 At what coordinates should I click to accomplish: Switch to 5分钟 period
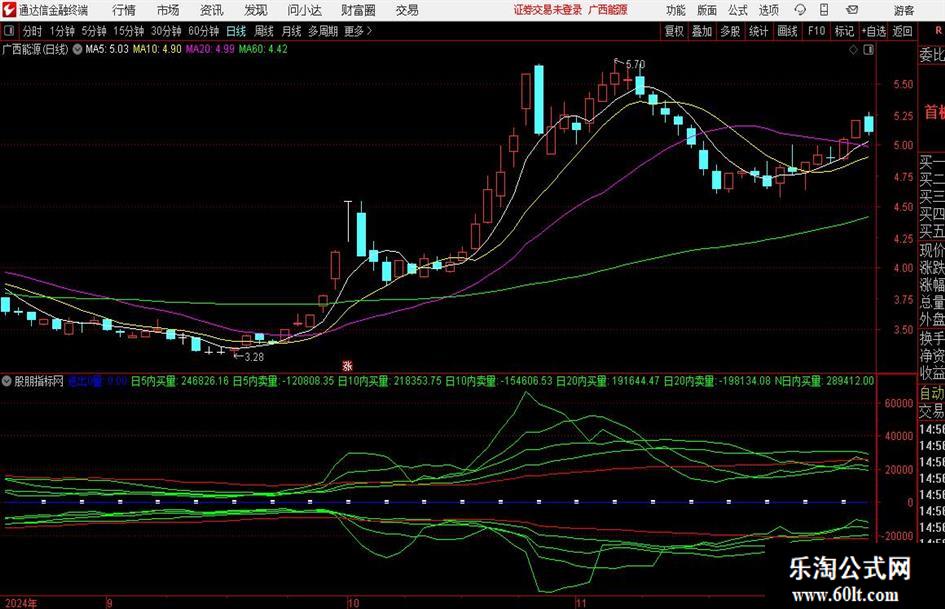94,31
